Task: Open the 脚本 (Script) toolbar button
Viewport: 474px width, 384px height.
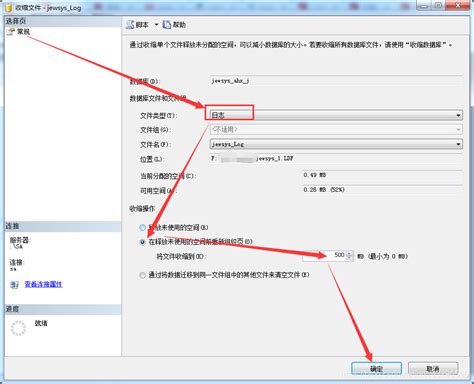Action: pos(137,25)
